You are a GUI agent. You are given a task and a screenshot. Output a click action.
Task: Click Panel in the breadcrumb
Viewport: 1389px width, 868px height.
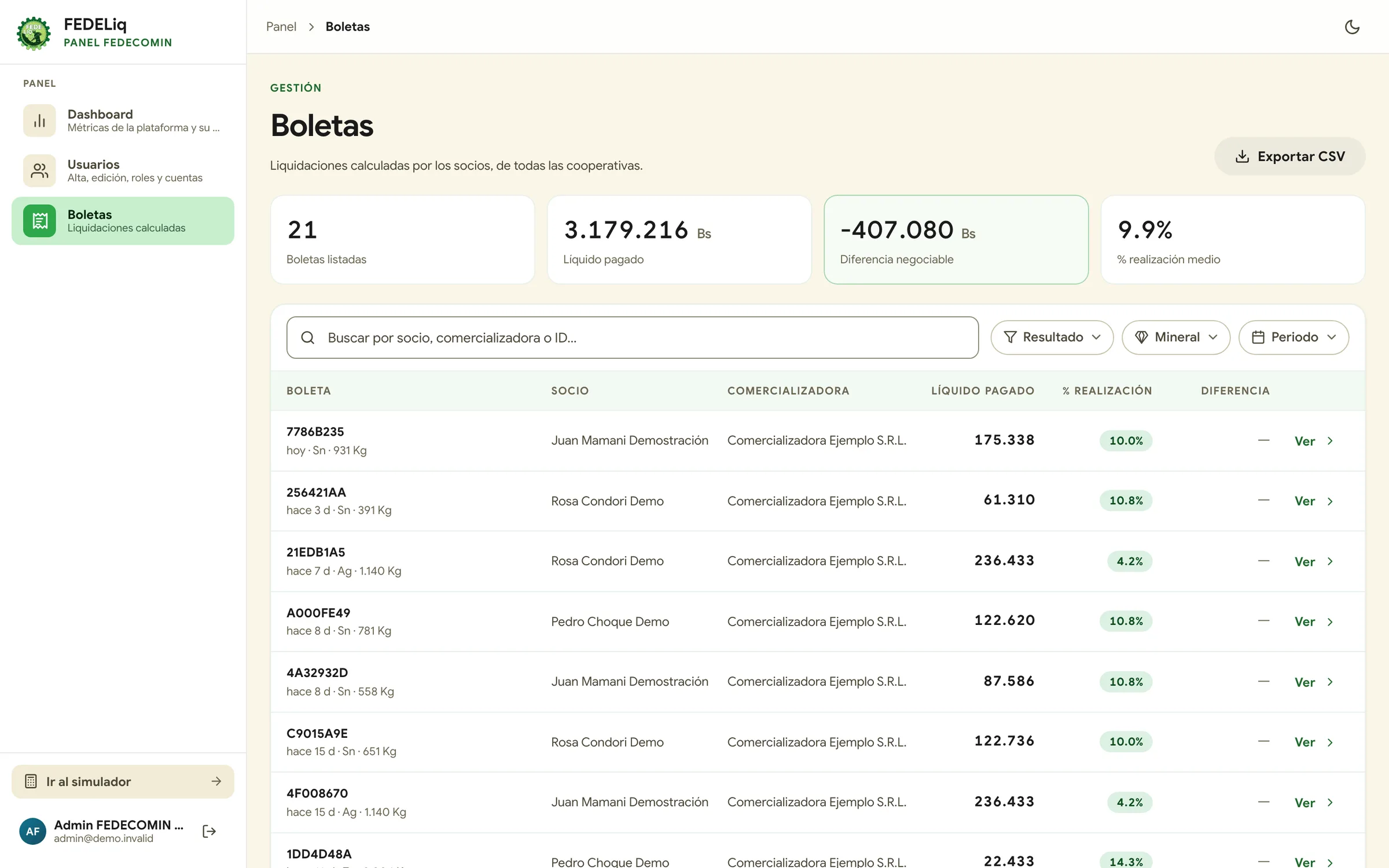281,27
